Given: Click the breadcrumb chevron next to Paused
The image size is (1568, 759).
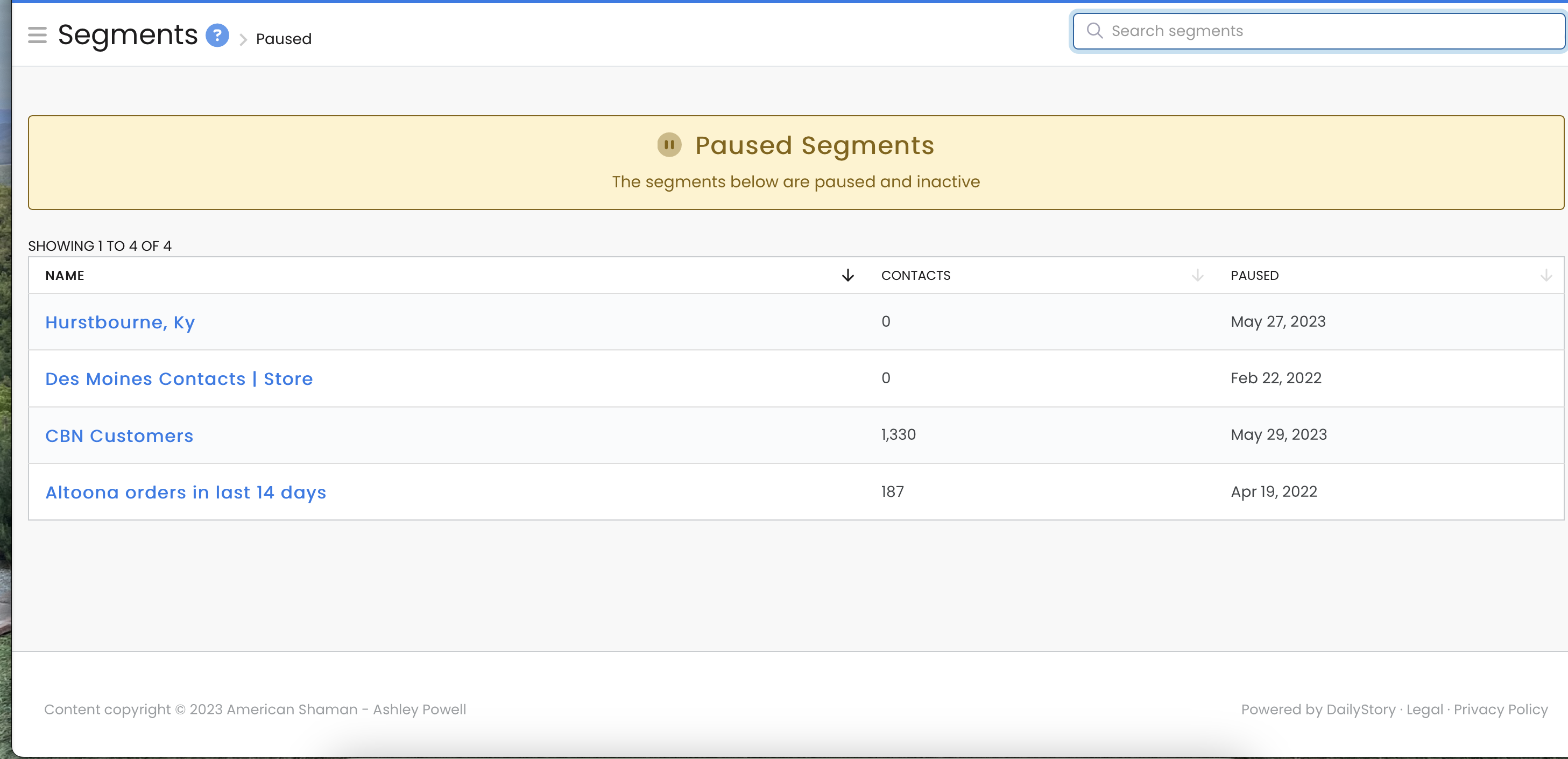Looking at the screenshot, I should tap(243, 40).
